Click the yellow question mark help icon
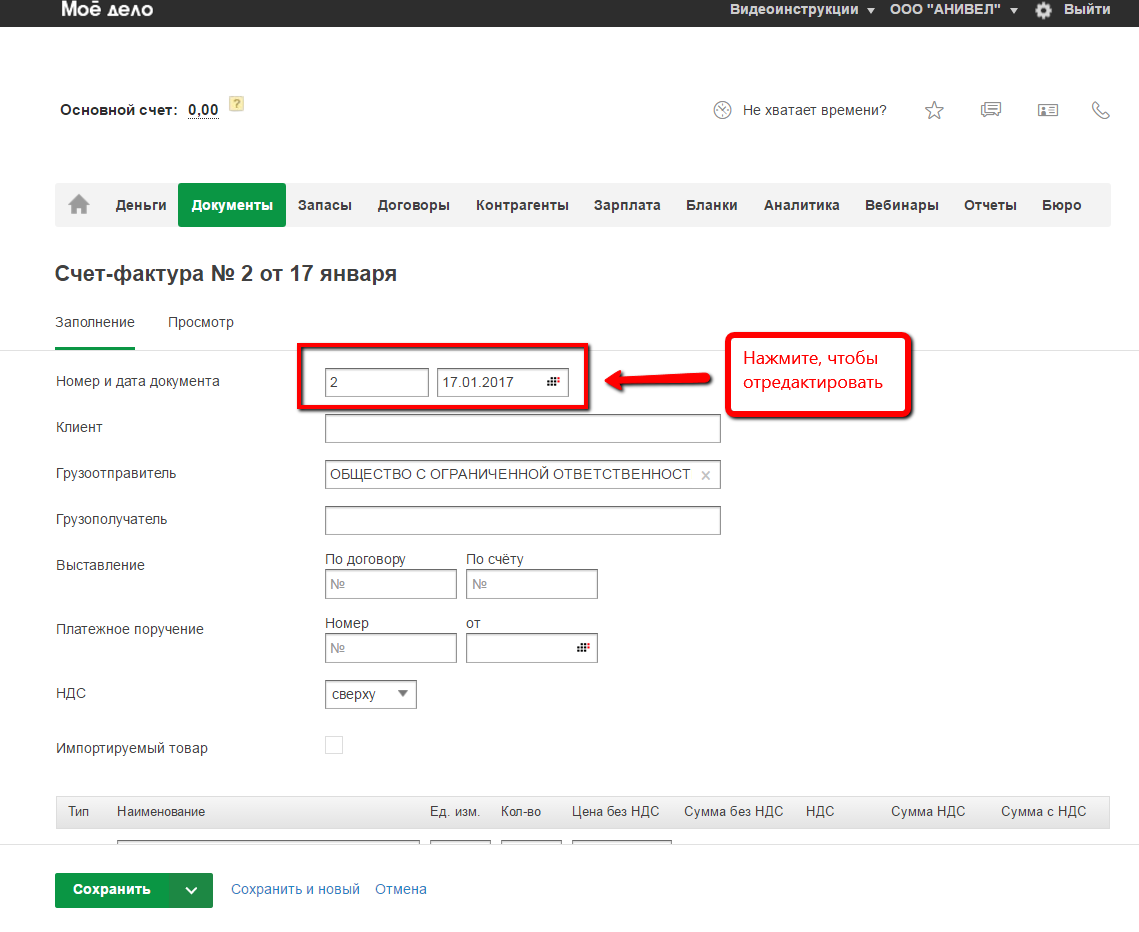This screenshot has width=1139, height=932. coord(236,104)
